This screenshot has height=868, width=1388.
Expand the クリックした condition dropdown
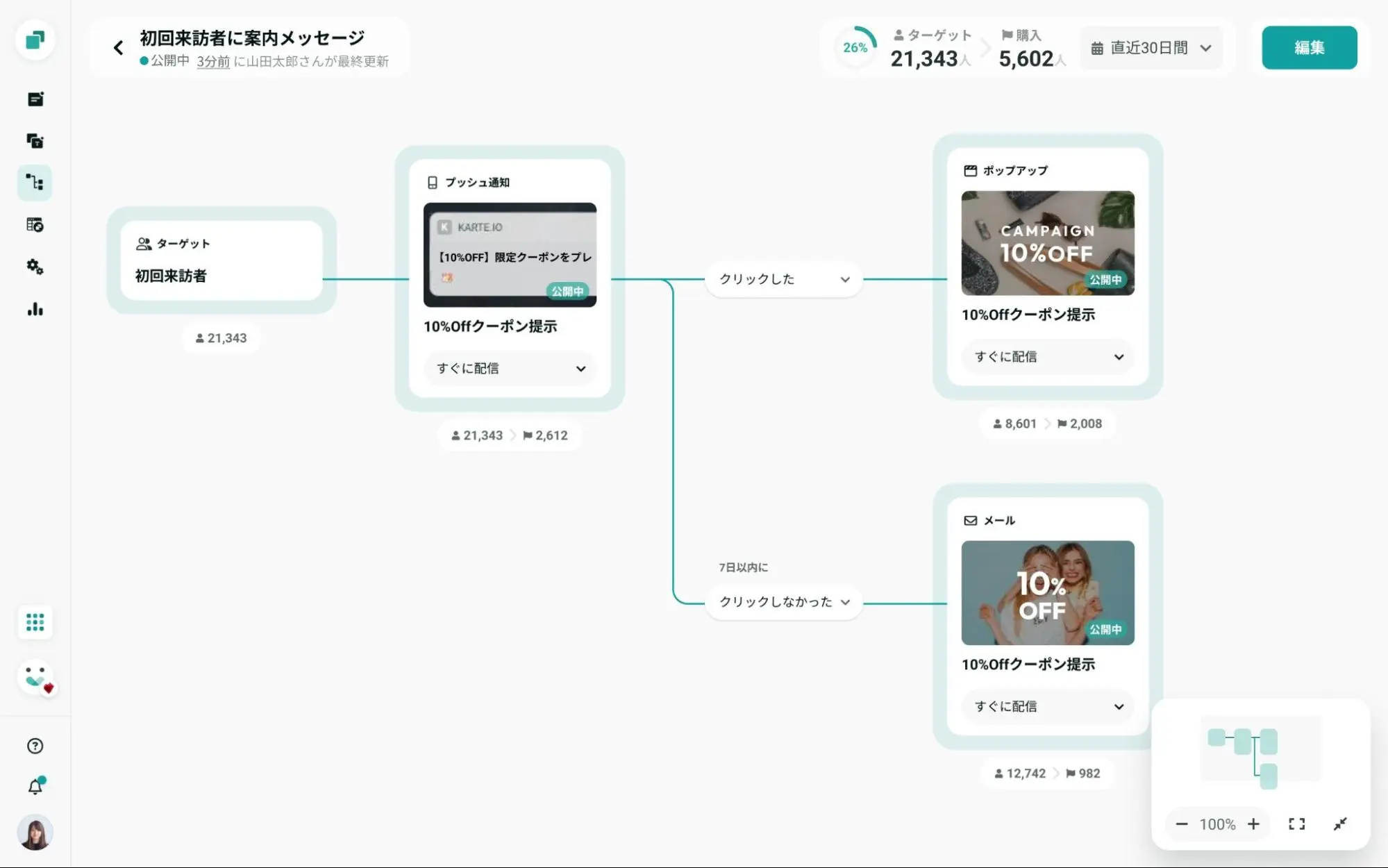pos(784,279)
